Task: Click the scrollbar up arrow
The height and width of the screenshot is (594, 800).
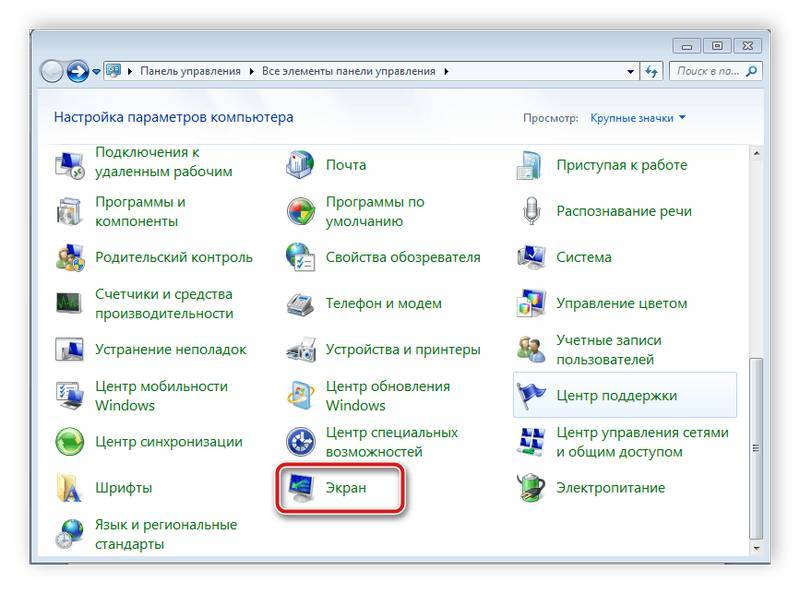Action: 757,153
